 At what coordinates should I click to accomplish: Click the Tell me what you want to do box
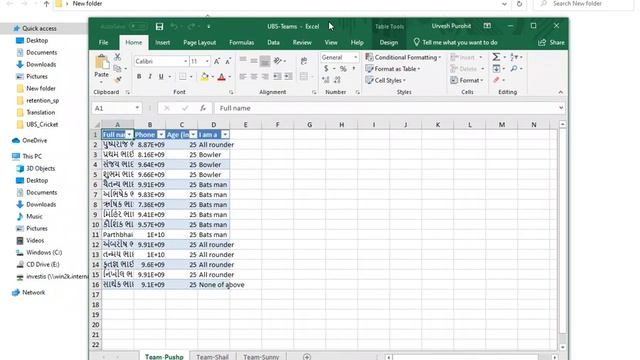point(456,42)
